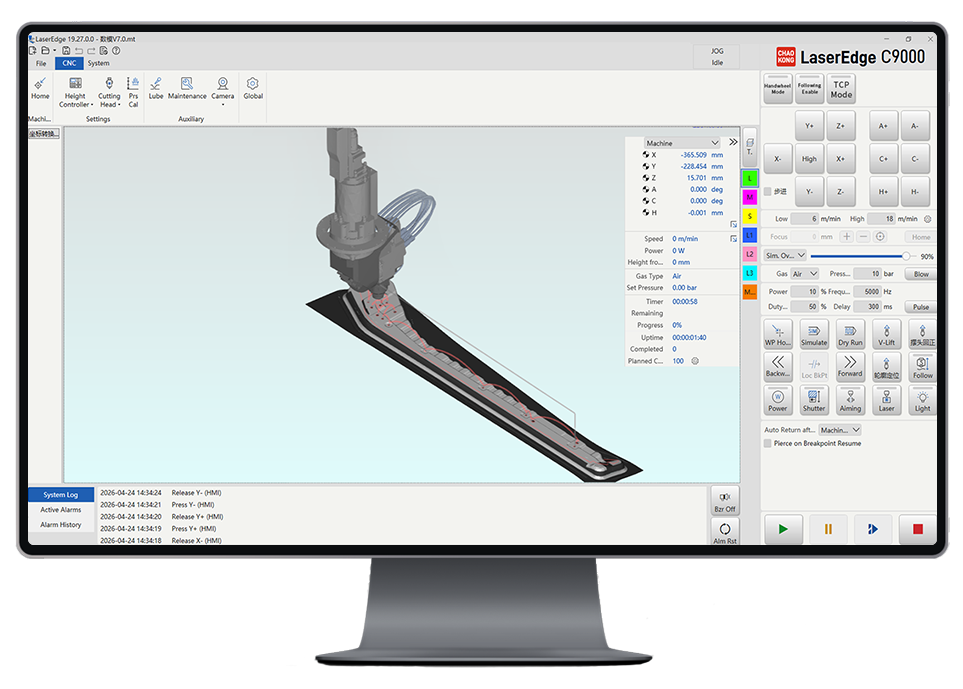Open the Camera tool

pyautogui.click(x=223, y=91)
